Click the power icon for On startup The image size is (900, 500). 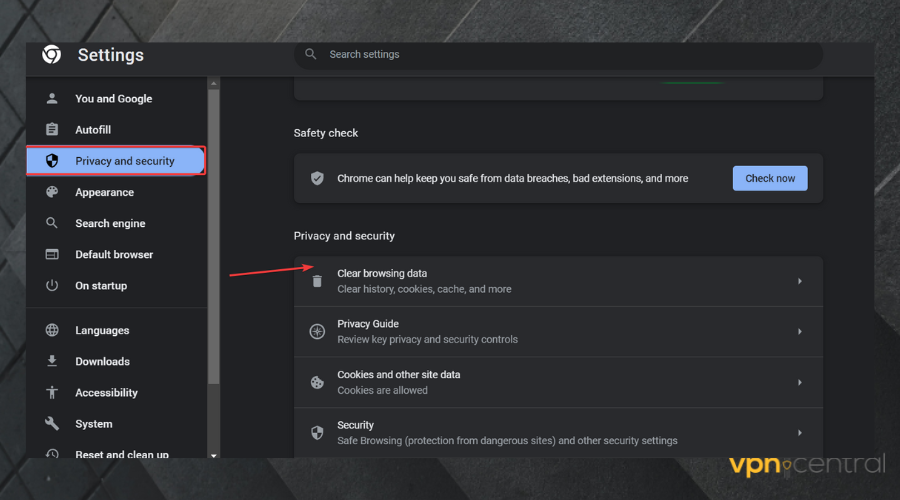click(52, 285)
